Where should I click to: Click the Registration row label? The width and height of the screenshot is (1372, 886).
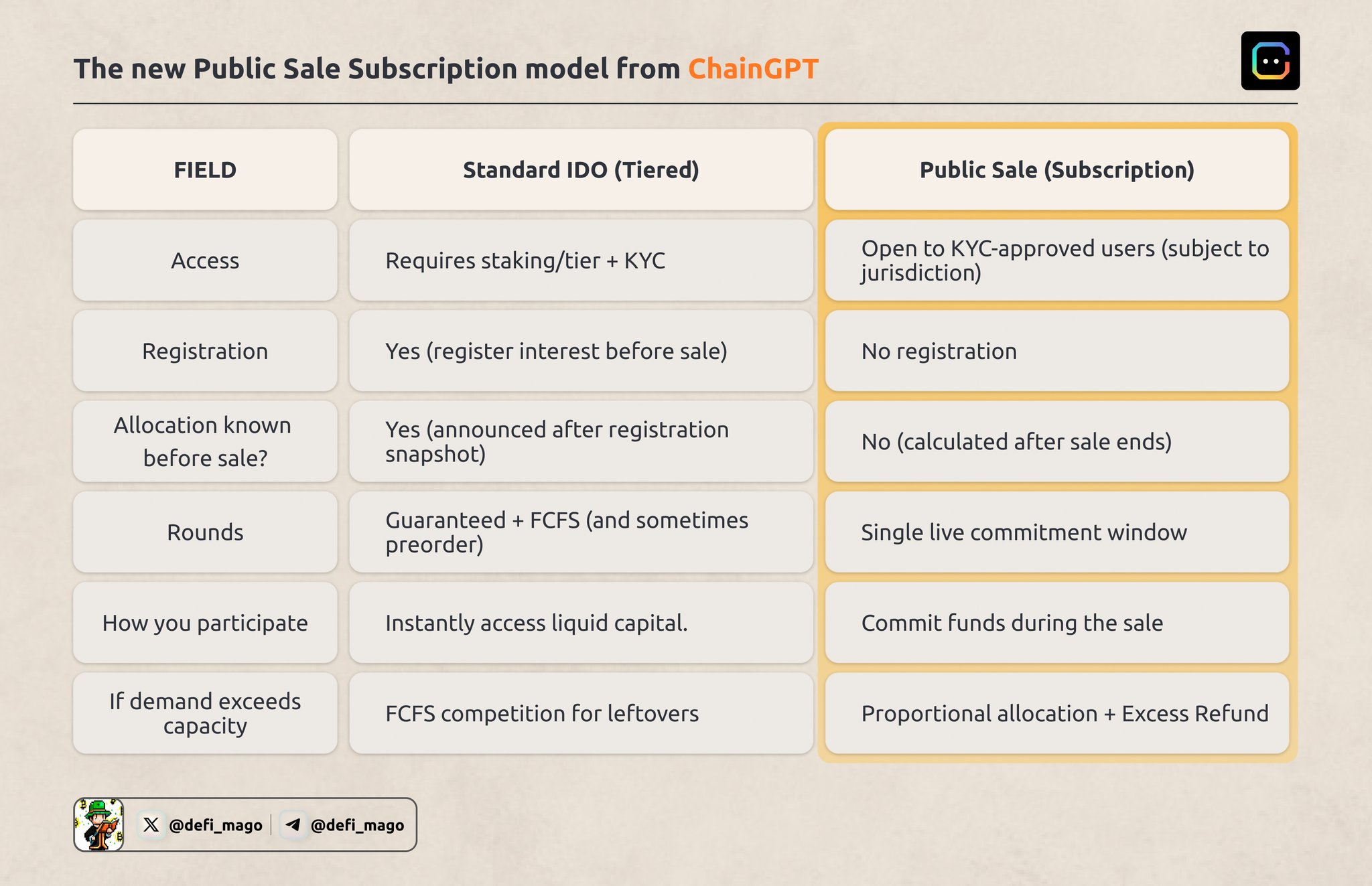(205, 351)
